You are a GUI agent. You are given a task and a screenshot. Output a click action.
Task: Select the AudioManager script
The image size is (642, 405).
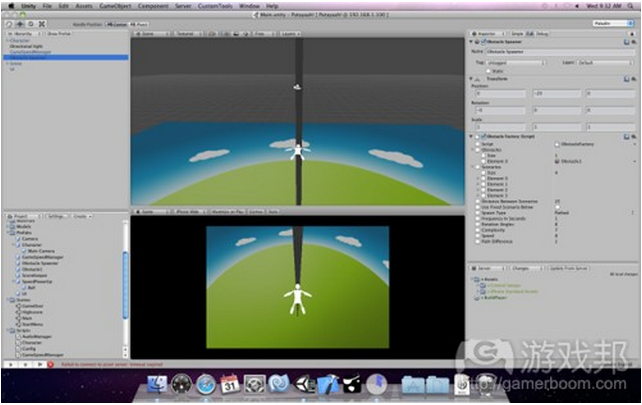tap(37, 337)
